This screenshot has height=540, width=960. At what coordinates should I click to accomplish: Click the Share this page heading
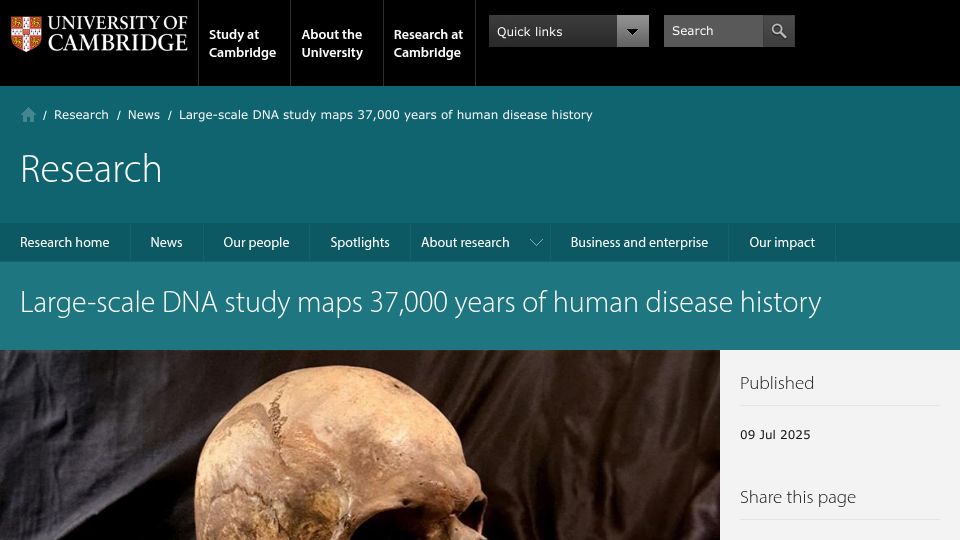[x=798, y=497]
